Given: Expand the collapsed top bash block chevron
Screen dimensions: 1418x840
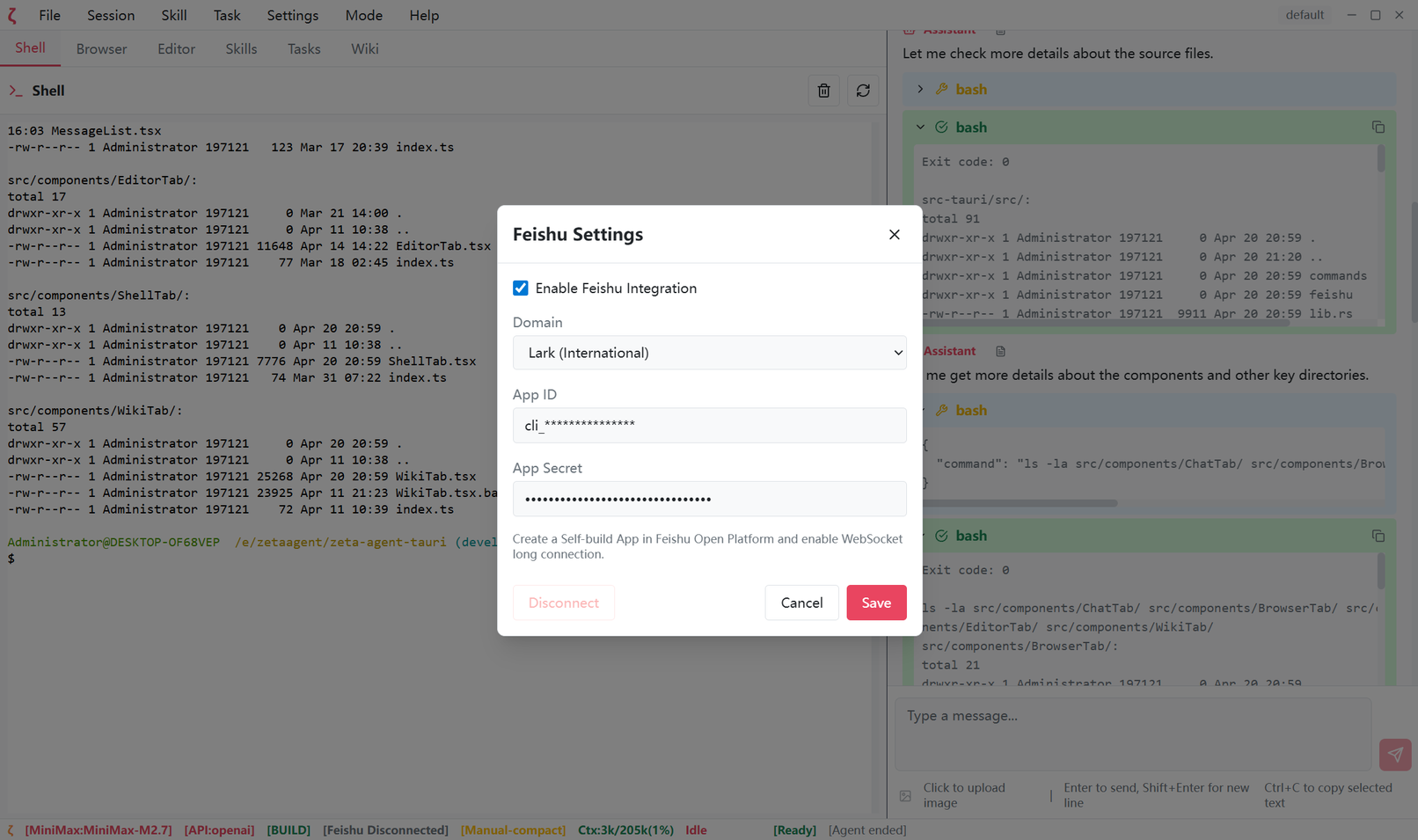Looking at the screenshot, I should (x=920, y=89).
